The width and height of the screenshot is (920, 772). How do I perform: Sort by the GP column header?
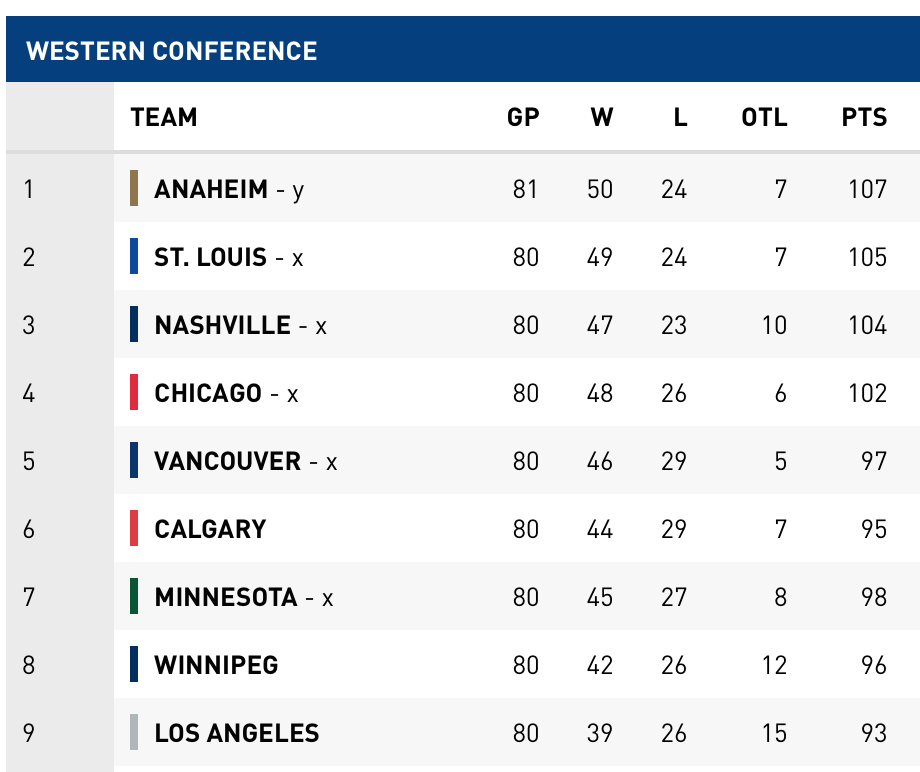pyautogui.click(x=523, y=117)
